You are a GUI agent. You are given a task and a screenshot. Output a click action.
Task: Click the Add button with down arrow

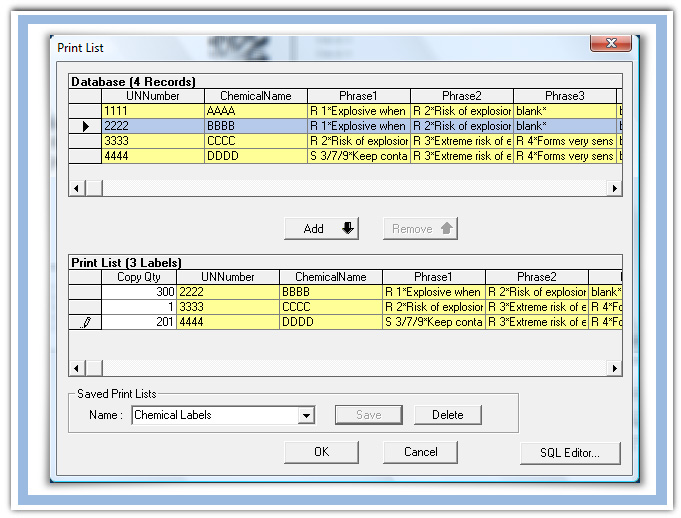click(x=321, y=228)
